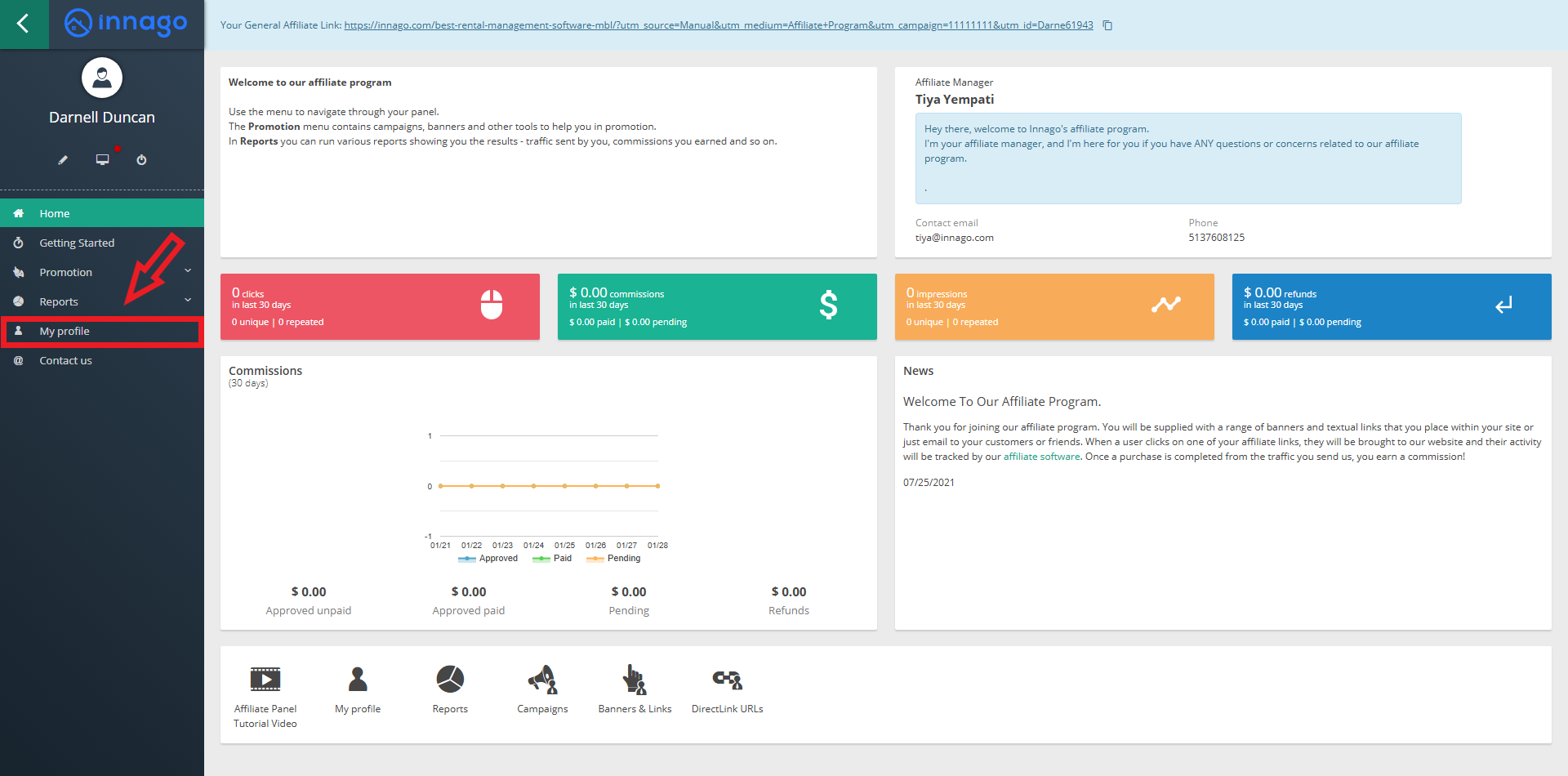
Task: Click the Reports pie chart shortcut icon
Action: tap(450, 680)
